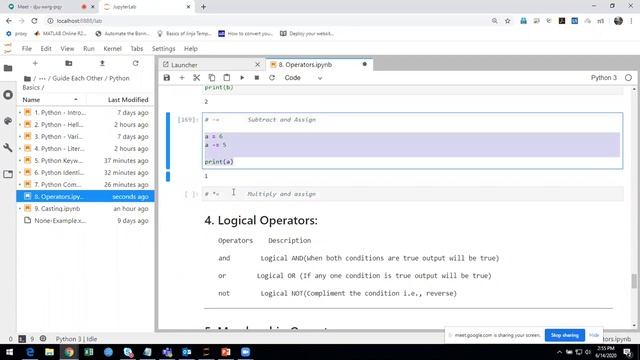Copy selected cells icon in notebook toolbar

pos(211,78)
